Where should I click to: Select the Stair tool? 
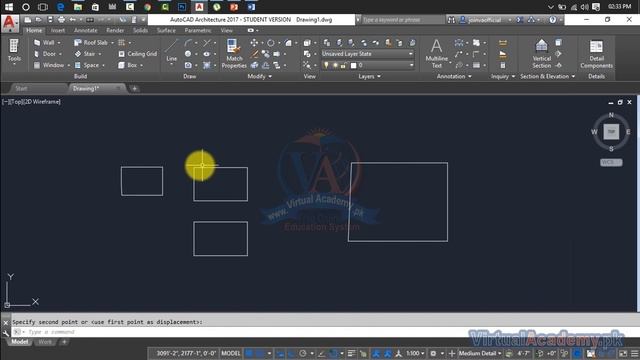click(85, 54)
